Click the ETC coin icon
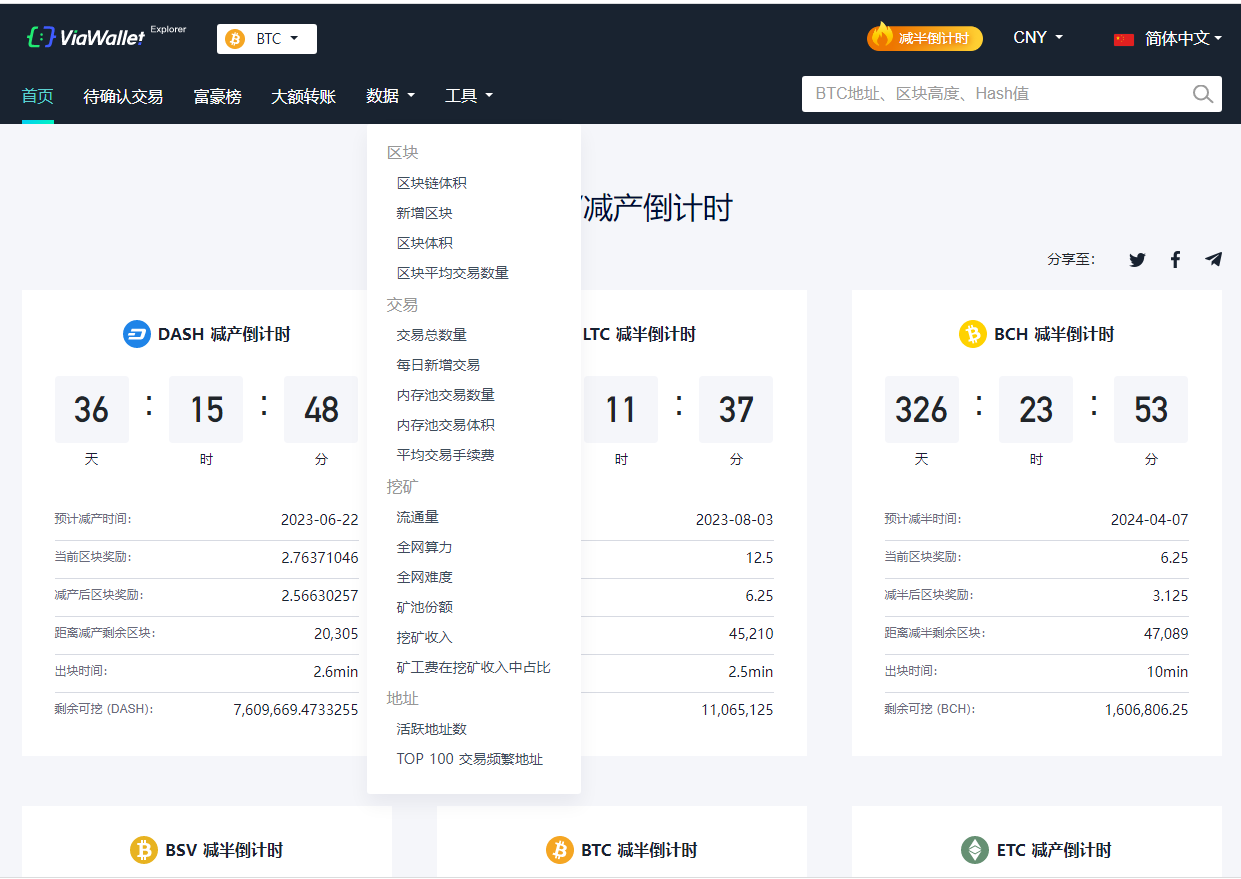Viewport: 1241px width, 879px height. [x=974, y=850]
